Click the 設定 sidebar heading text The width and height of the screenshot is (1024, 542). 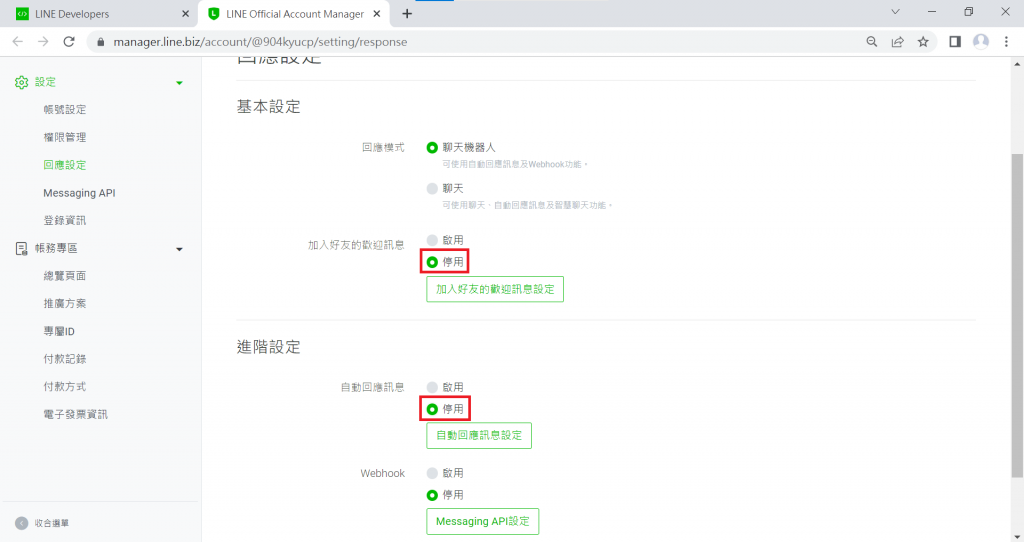click(46, 82)
